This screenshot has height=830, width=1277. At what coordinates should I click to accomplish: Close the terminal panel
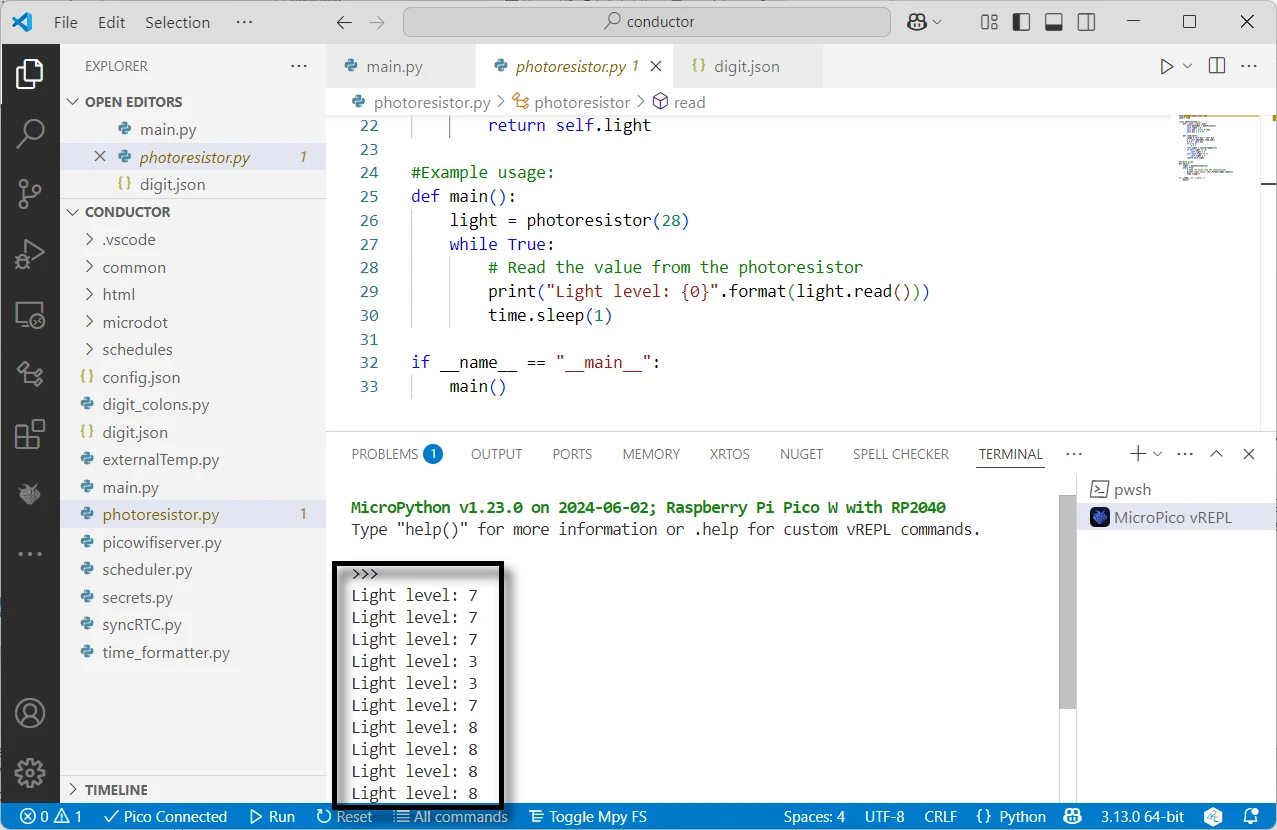[x=1249, y=453]
